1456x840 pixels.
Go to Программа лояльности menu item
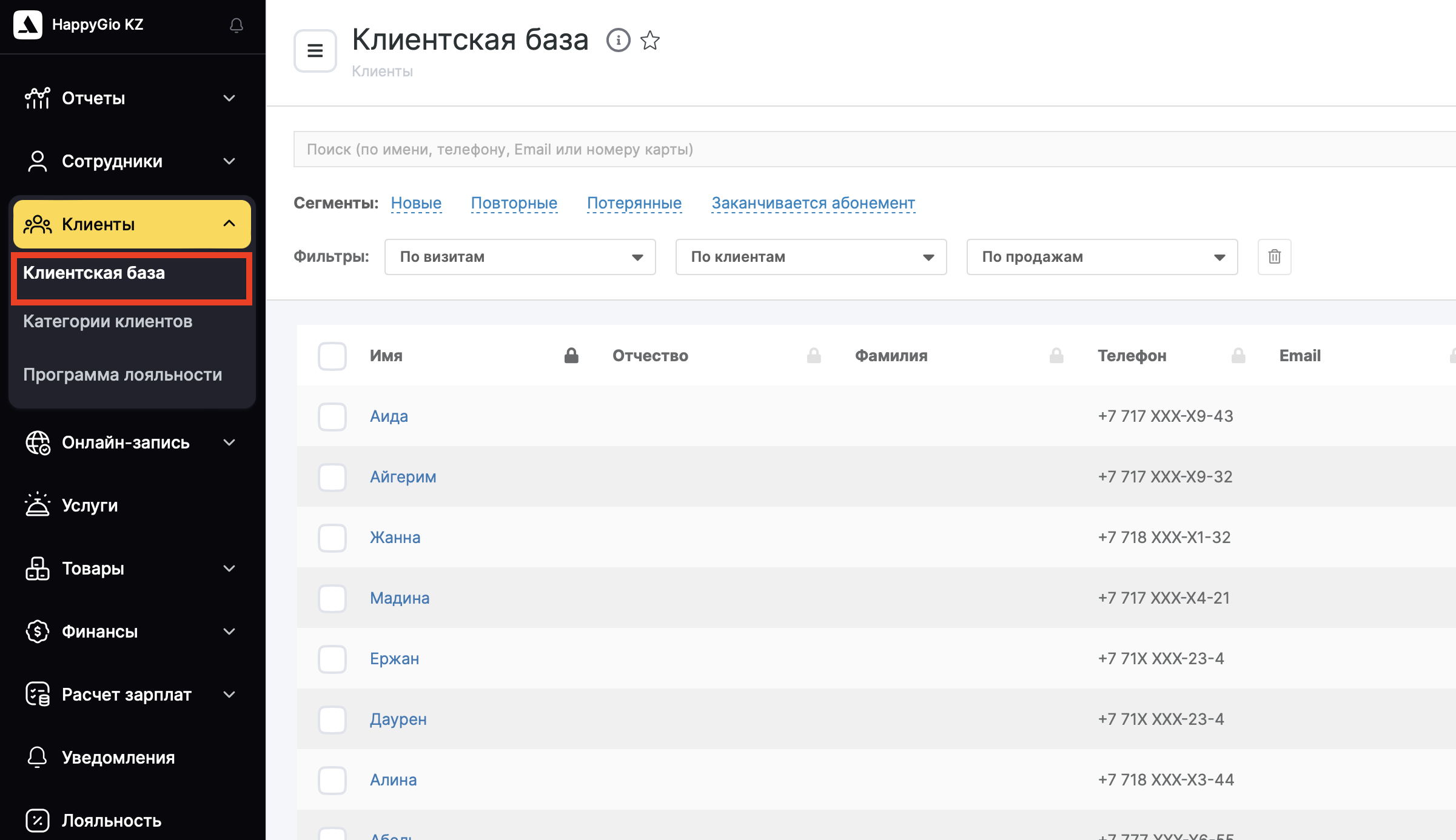click(x=122, y=375)
